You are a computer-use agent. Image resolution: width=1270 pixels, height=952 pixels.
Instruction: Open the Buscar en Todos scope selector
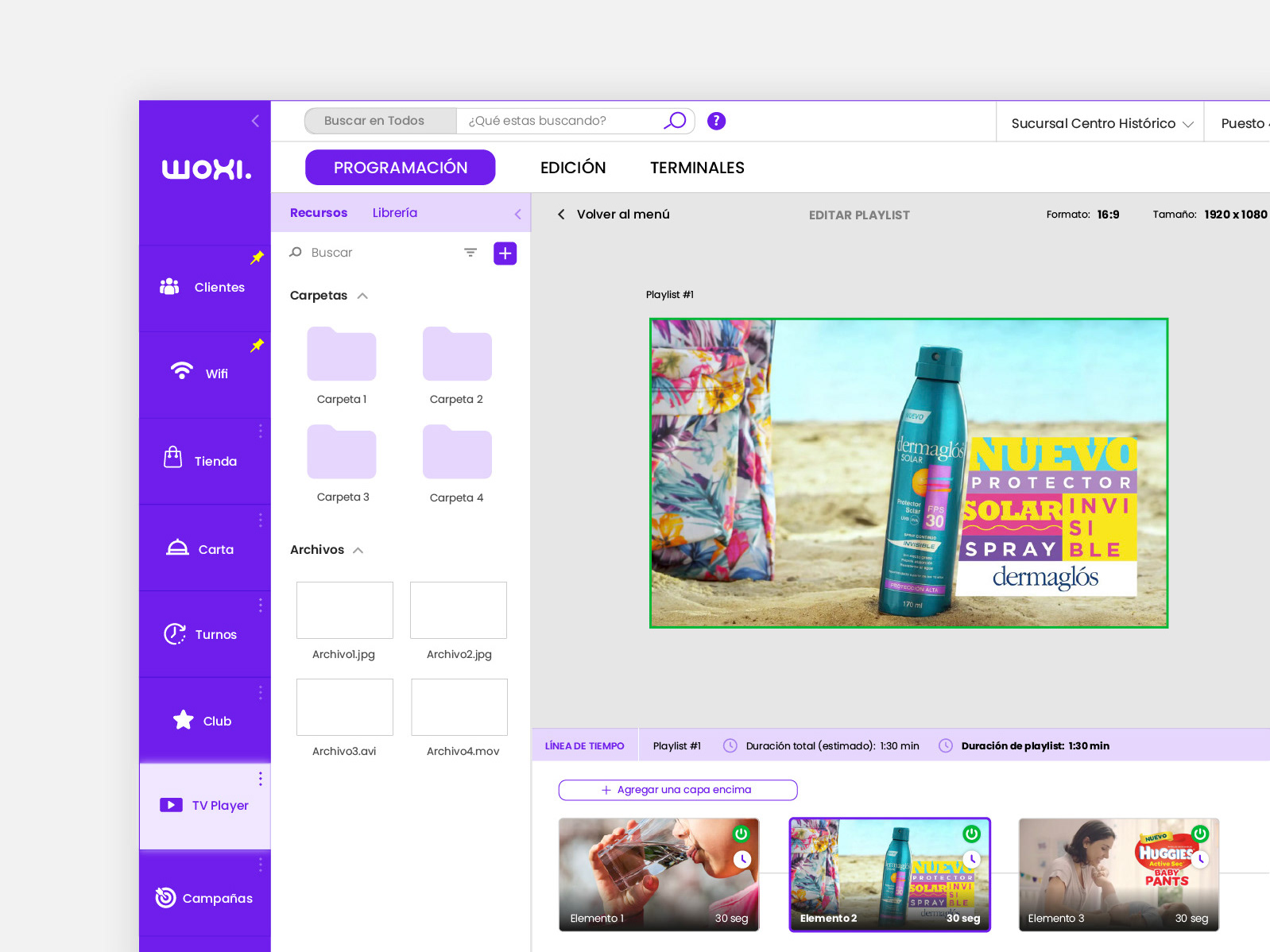[381, 121]
